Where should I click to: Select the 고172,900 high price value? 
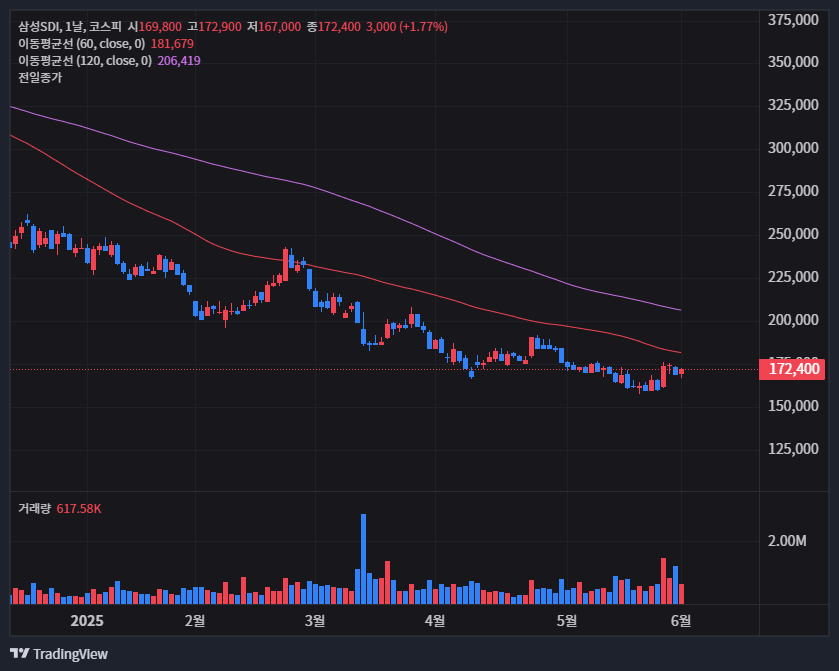point(214,27)
